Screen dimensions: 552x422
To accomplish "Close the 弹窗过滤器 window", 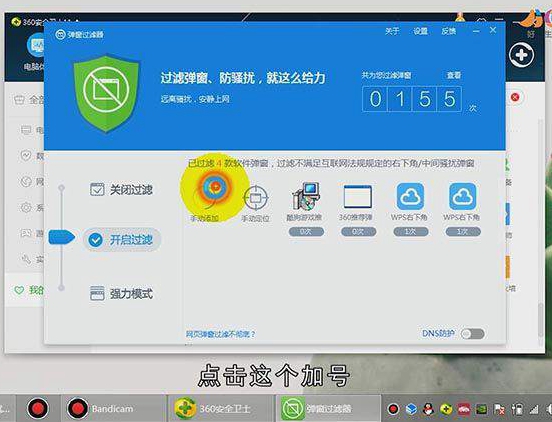I will [x=493, y=30].
